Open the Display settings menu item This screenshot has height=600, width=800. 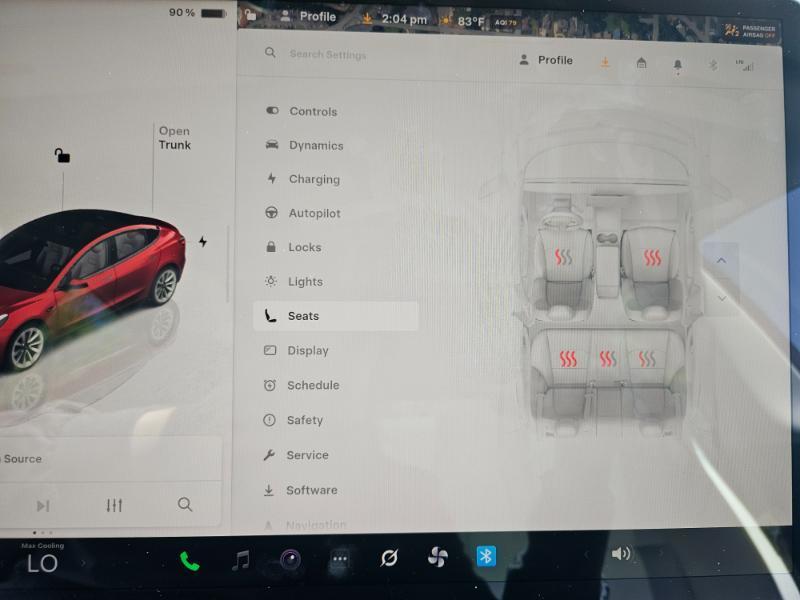(307, 351)
